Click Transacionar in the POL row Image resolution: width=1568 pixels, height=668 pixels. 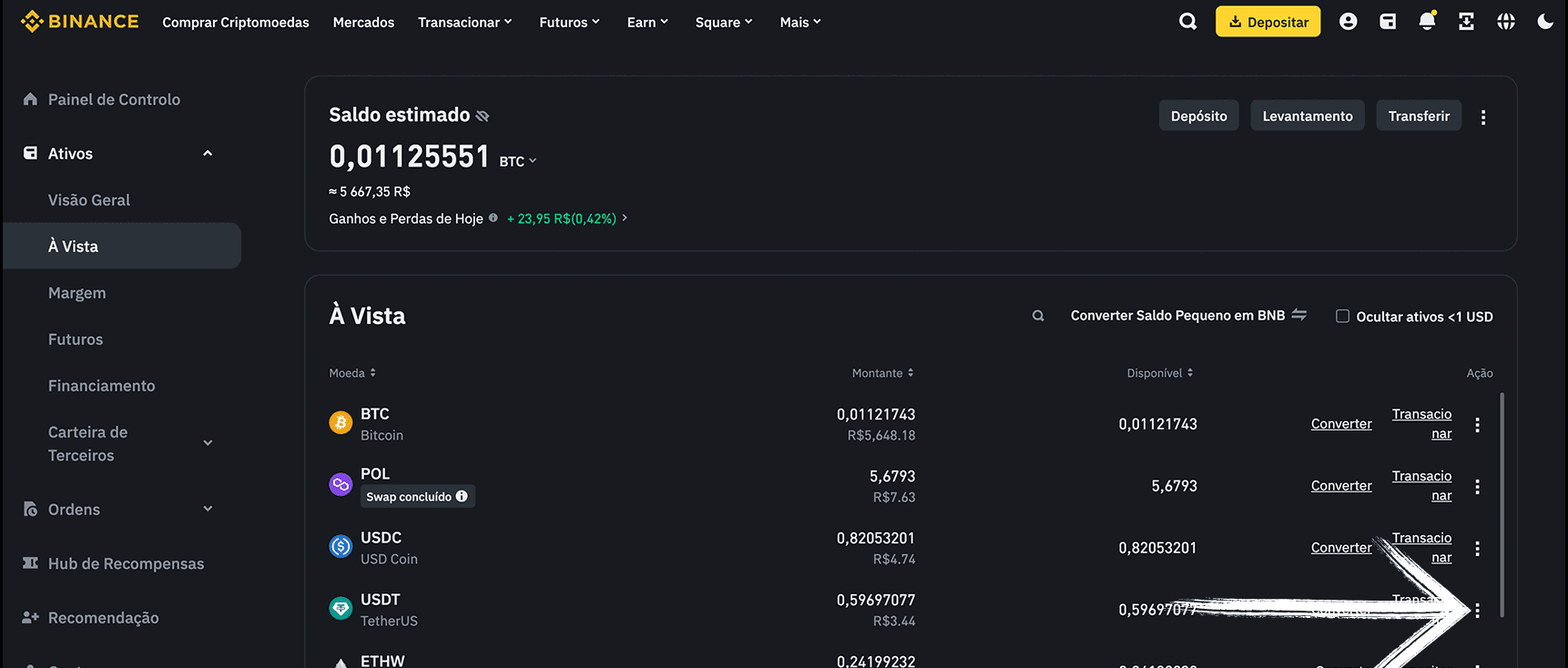[x=1422, y=486]
